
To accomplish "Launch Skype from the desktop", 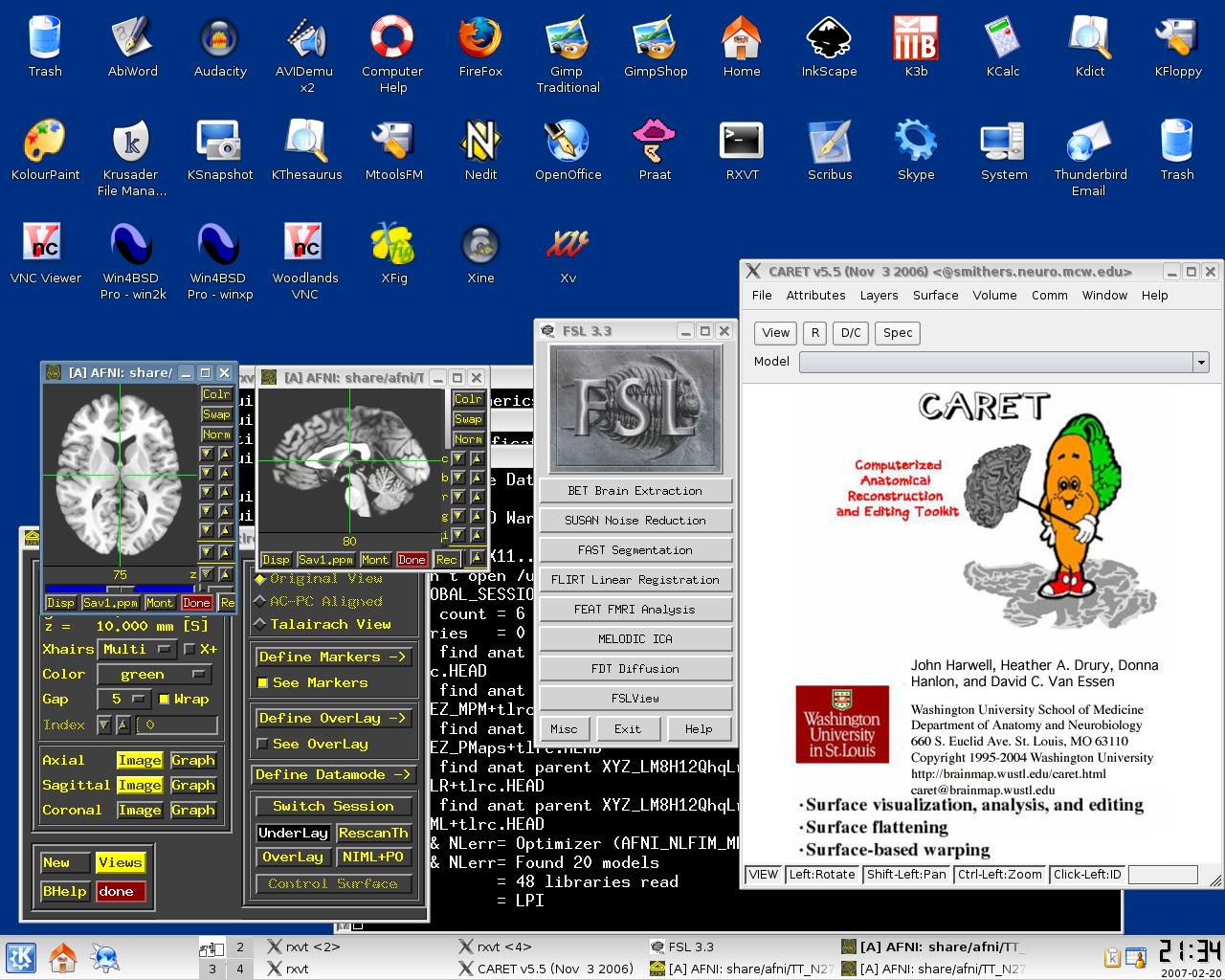I will point(916,149).
